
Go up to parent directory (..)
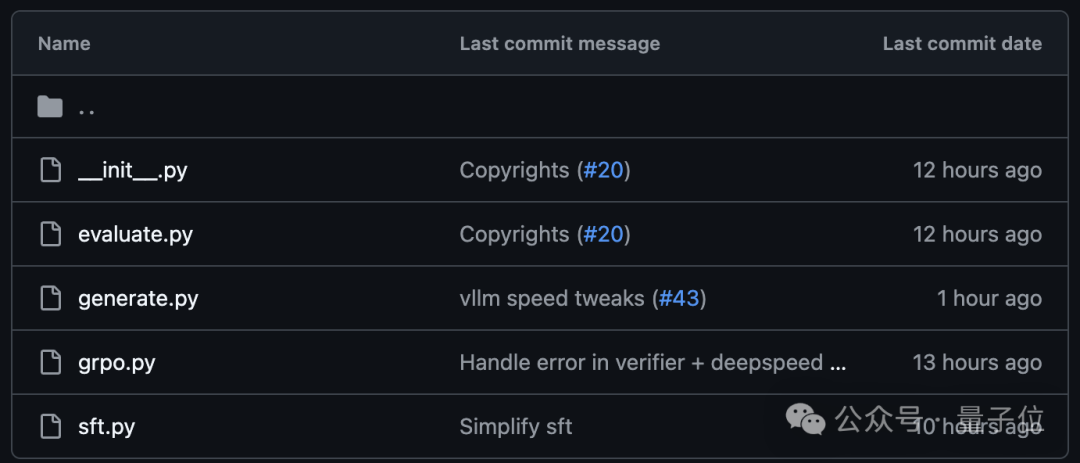87,108
